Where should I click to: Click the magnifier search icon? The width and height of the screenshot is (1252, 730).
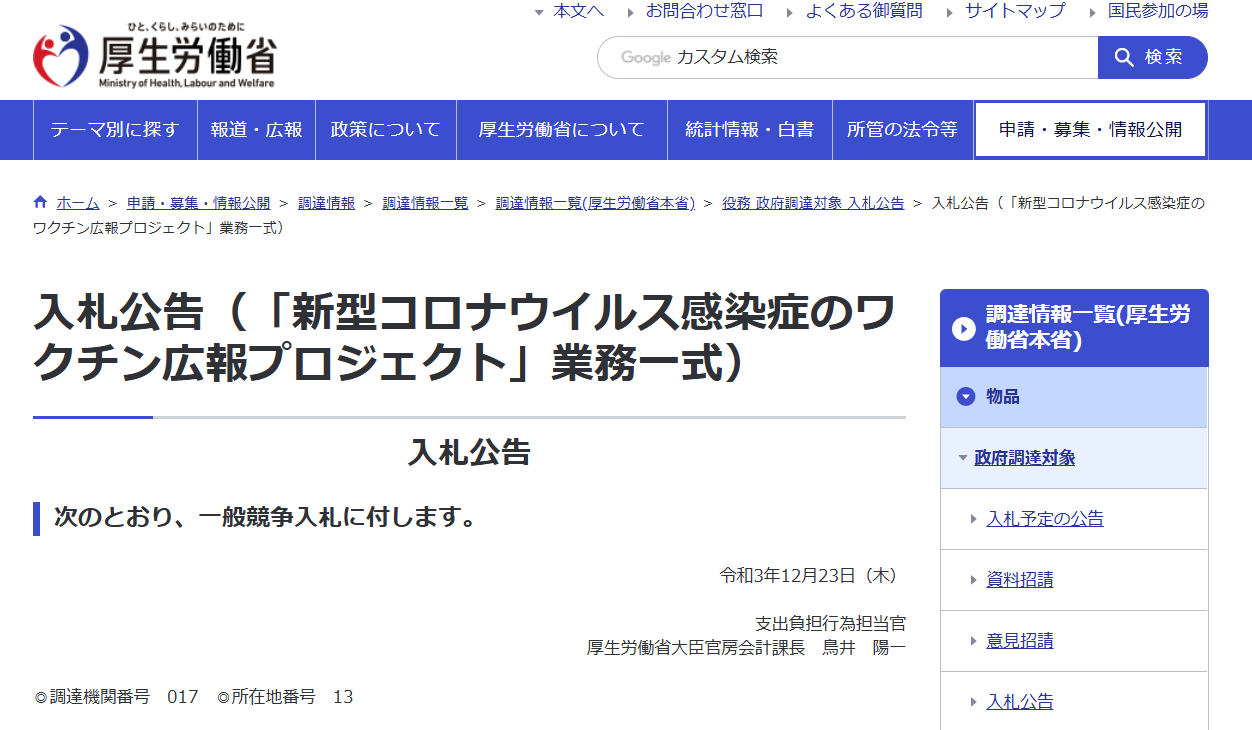1124,57
